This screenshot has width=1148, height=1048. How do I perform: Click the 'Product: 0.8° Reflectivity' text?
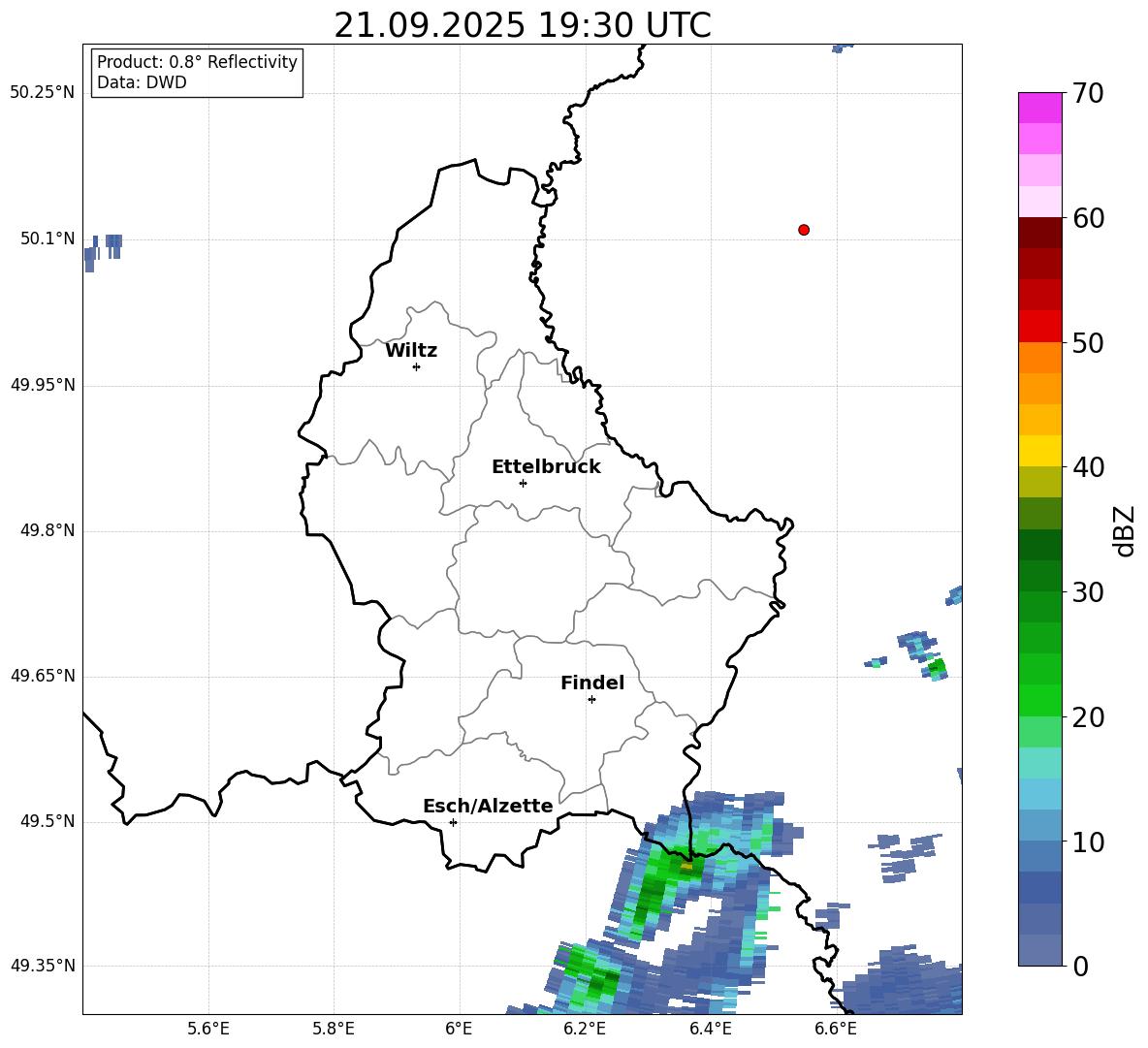pos(197,61)
